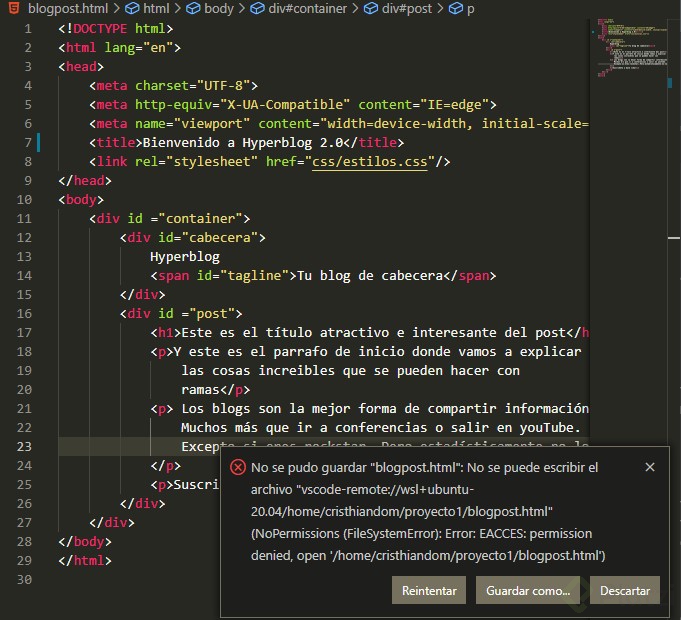The image size is (681, 620).
Task: Click the X-UA-Compatible meta value
Action: click(x=284, y=105)
